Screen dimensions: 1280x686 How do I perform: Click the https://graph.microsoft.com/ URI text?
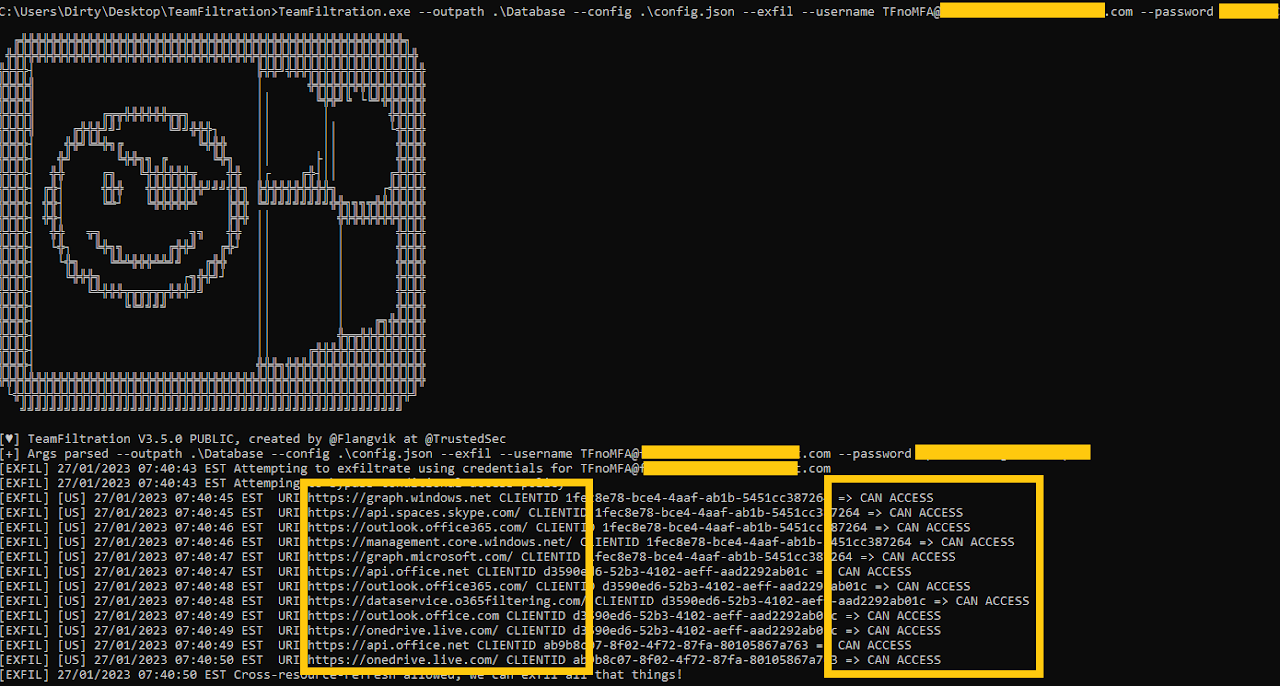click(x=411, y=557)
